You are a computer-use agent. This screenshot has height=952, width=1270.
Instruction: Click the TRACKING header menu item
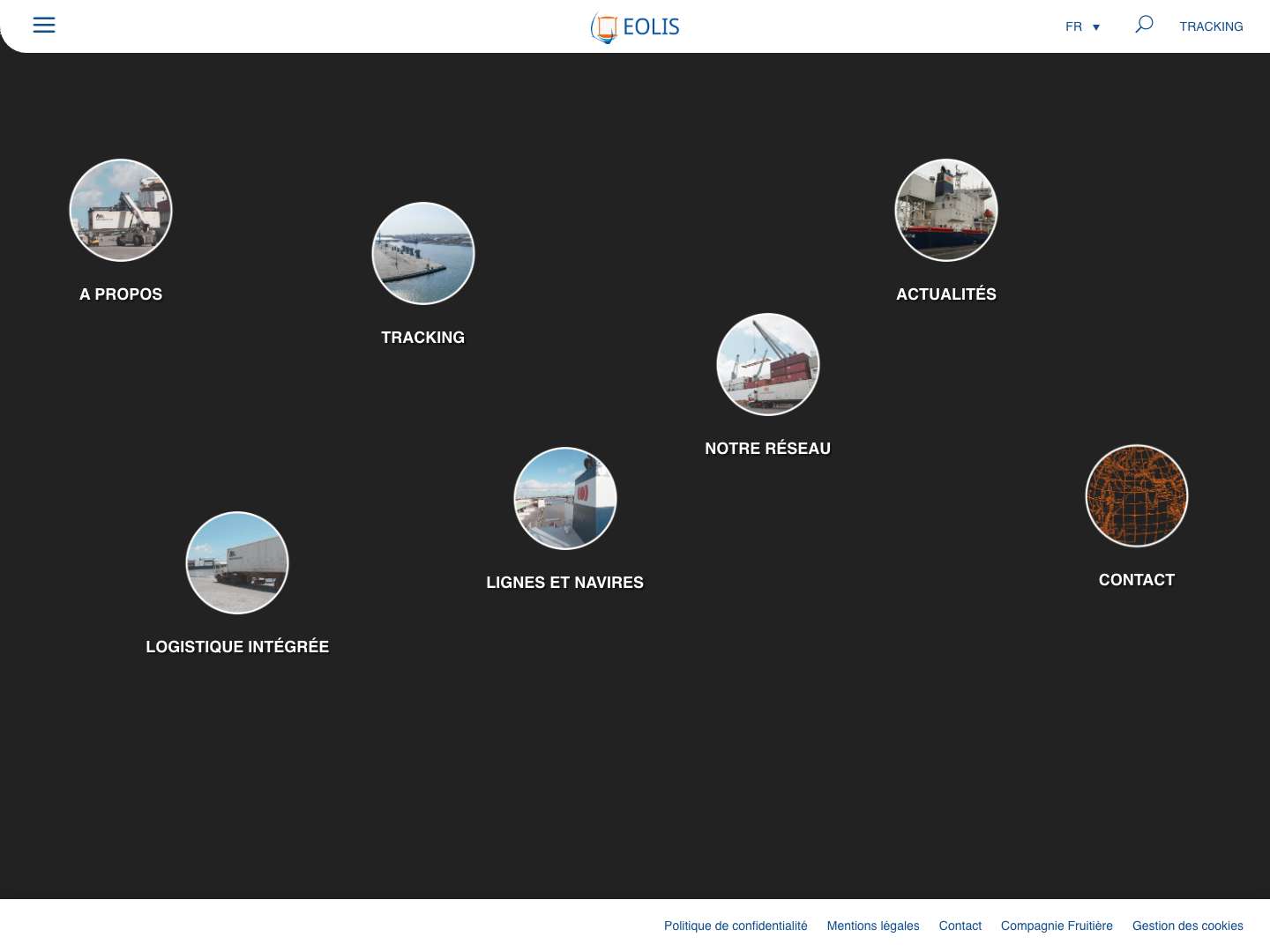coord(1211,26)
